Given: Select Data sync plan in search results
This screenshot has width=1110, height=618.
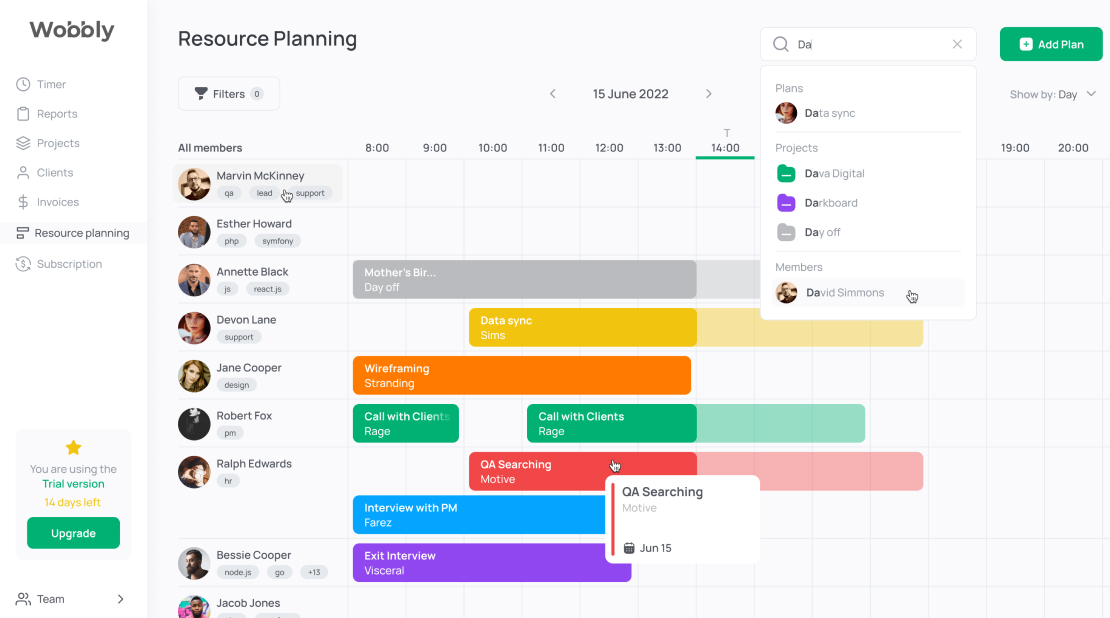Looking at the screenshot, I should [868, 113].
